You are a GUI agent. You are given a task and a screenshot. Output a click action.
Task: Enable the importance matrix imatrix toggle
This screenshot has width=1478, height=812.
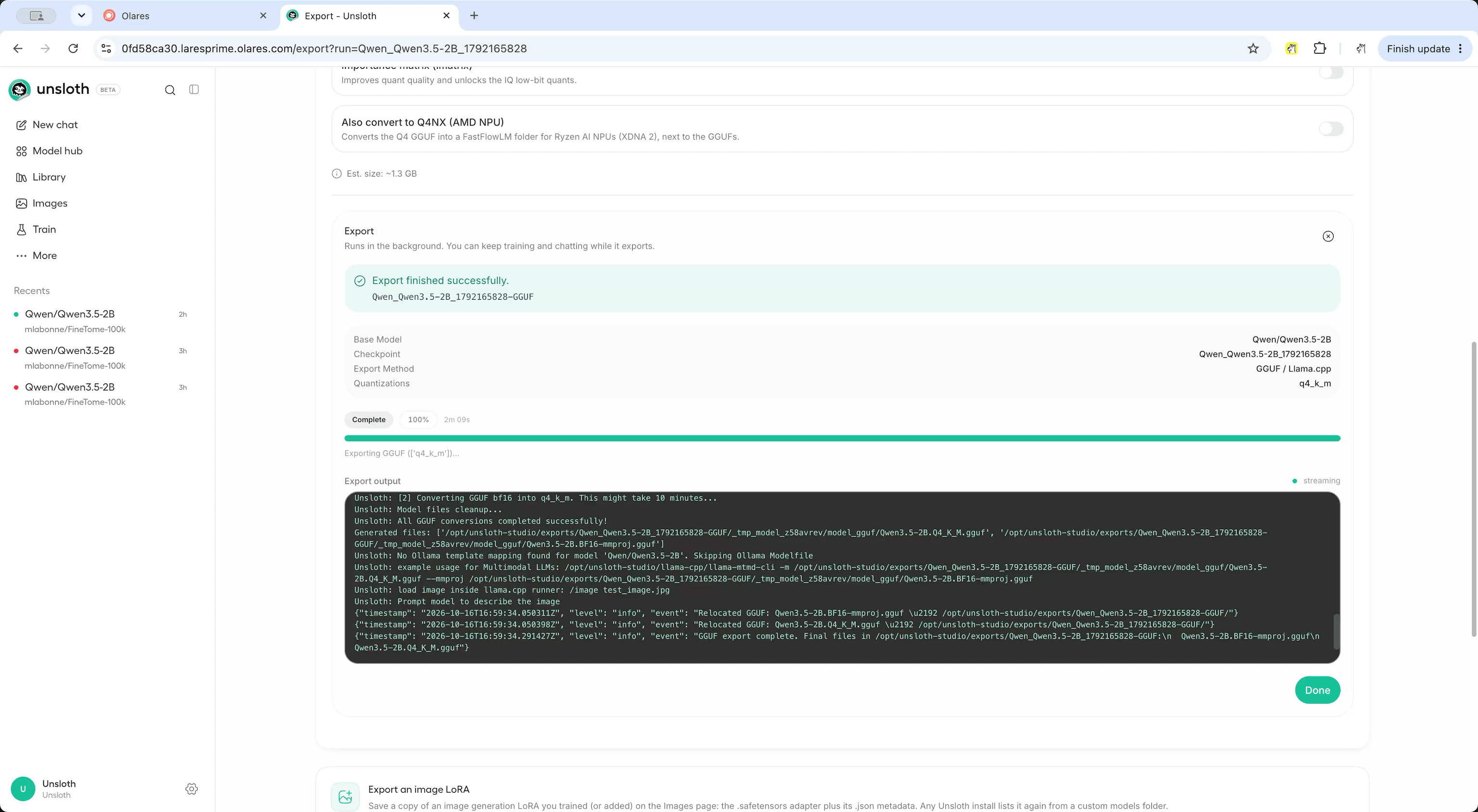[1331, 72]
